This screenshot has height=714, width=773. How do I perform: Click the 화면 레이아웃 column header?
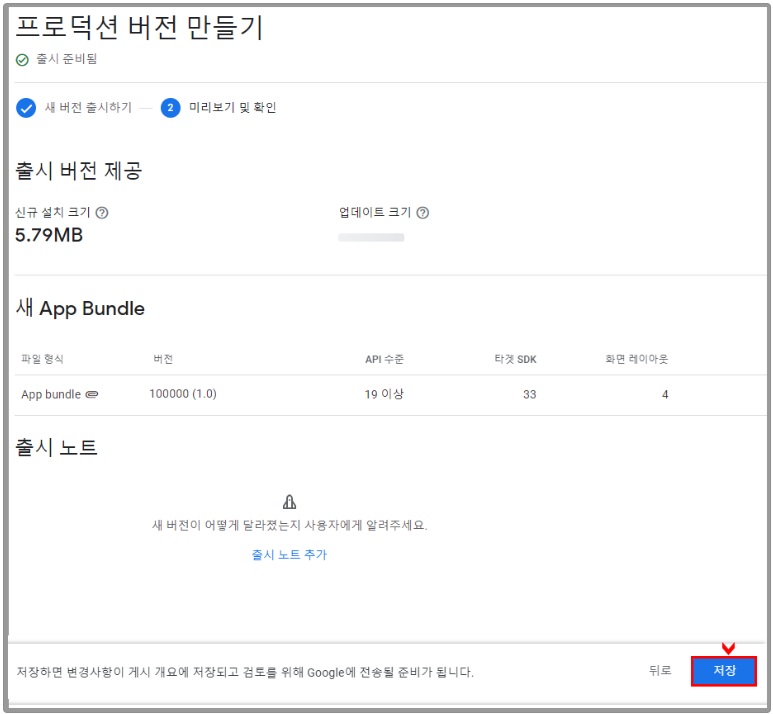[636, 359]
